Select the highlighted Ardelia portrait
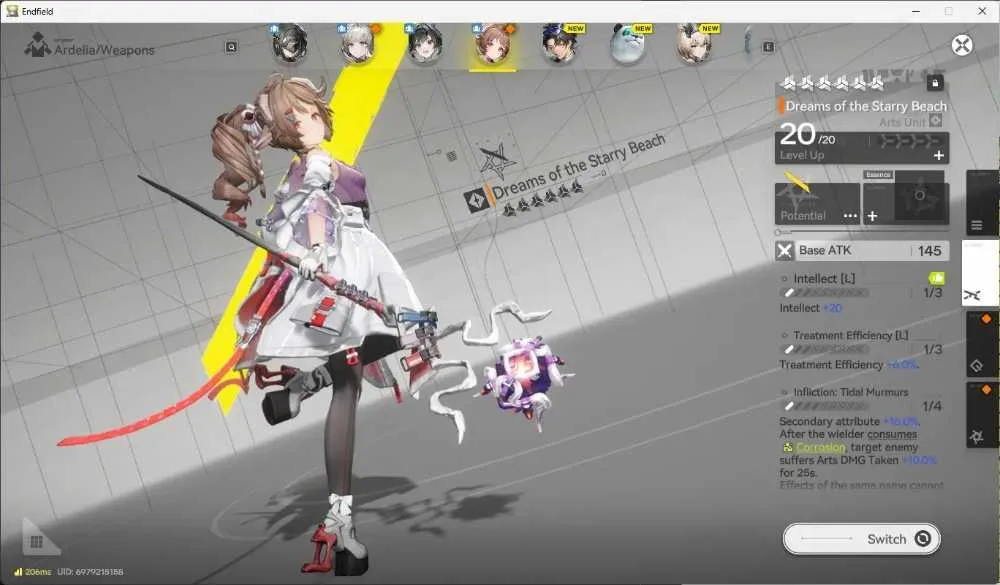1000x585 pixels. point(492,43)
